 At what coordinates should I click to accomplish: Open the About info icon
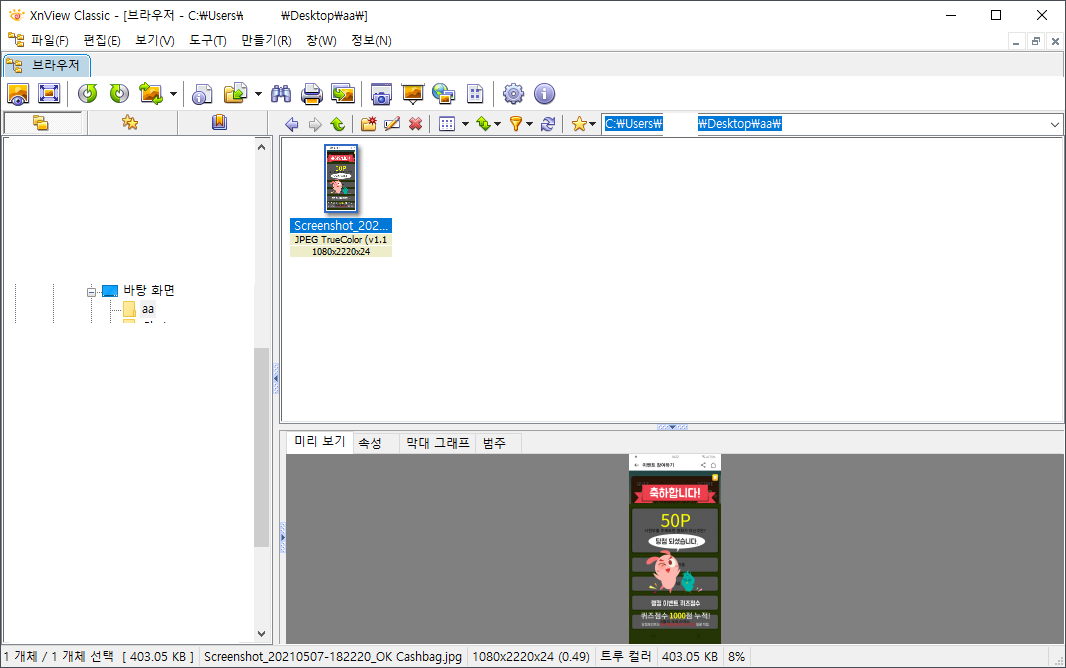pos(545,94)
